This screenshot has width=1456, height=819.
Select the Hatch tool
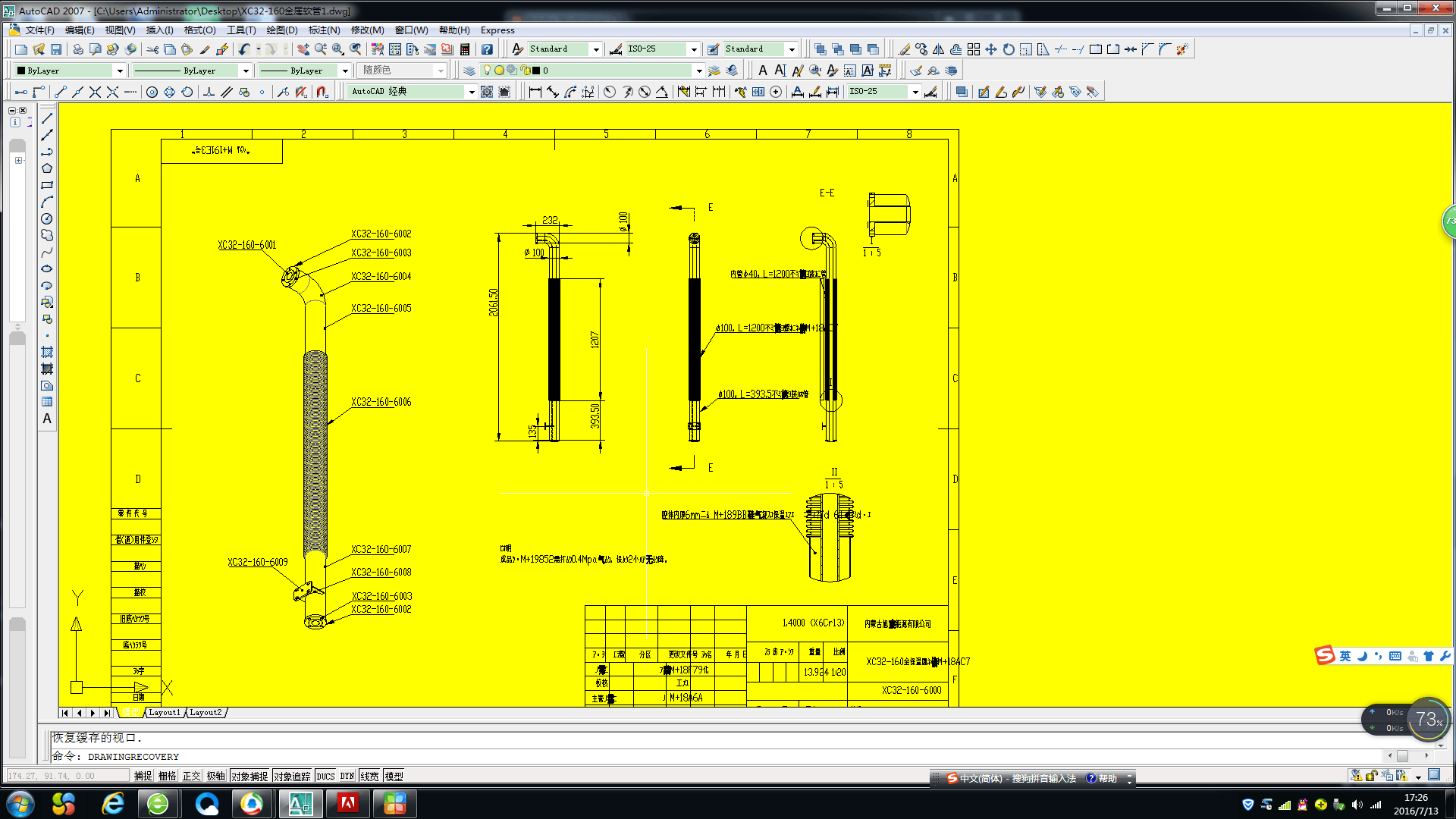tap(47, 352)
